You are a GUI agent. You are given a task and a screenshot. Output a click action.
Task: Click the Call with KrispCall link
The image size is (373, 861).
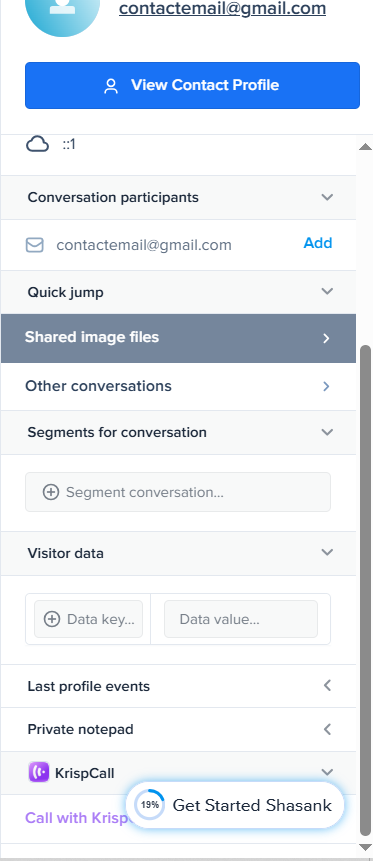(76, 818)
